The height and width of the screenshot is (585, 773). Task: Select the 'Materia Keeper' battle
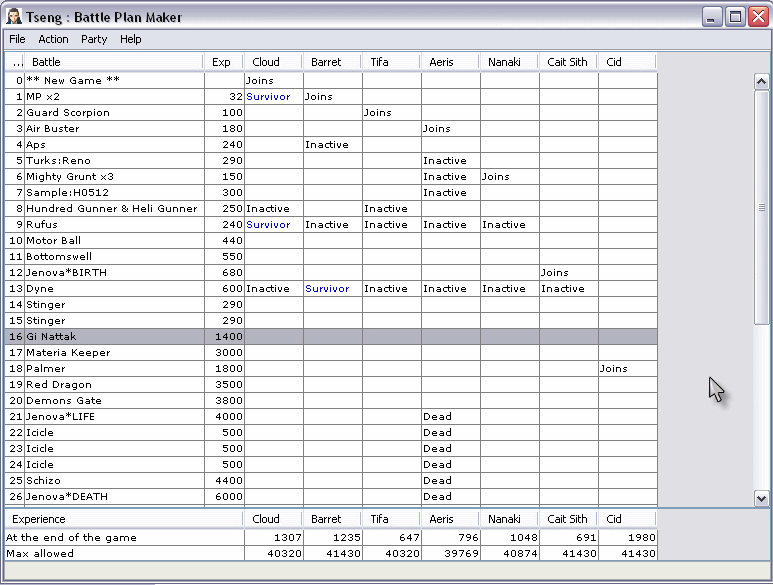pos(331,353)
